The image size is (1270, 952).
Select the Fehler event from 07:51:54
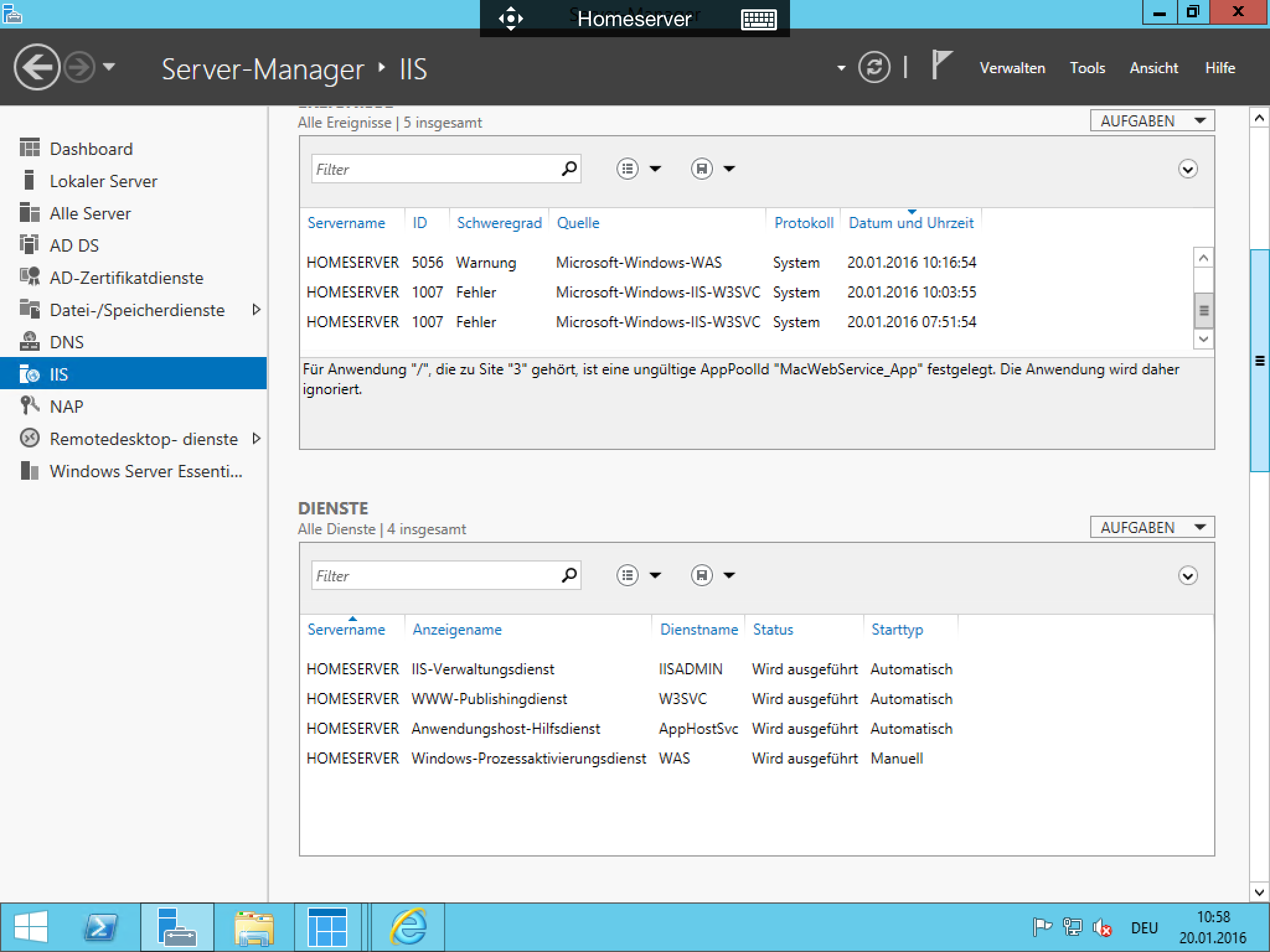tap(747, 322)
